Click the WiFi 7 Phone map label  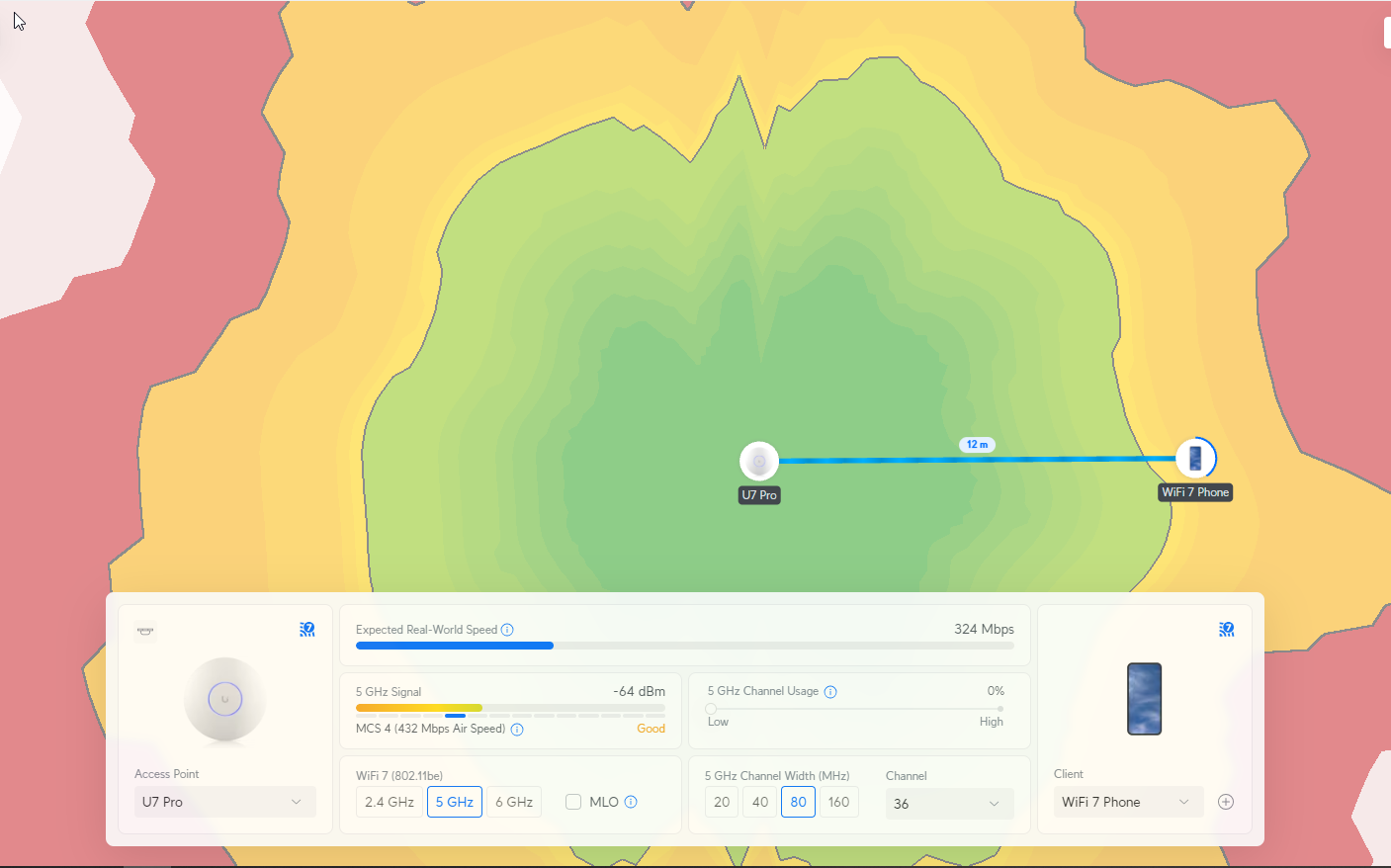(1195, 492)
